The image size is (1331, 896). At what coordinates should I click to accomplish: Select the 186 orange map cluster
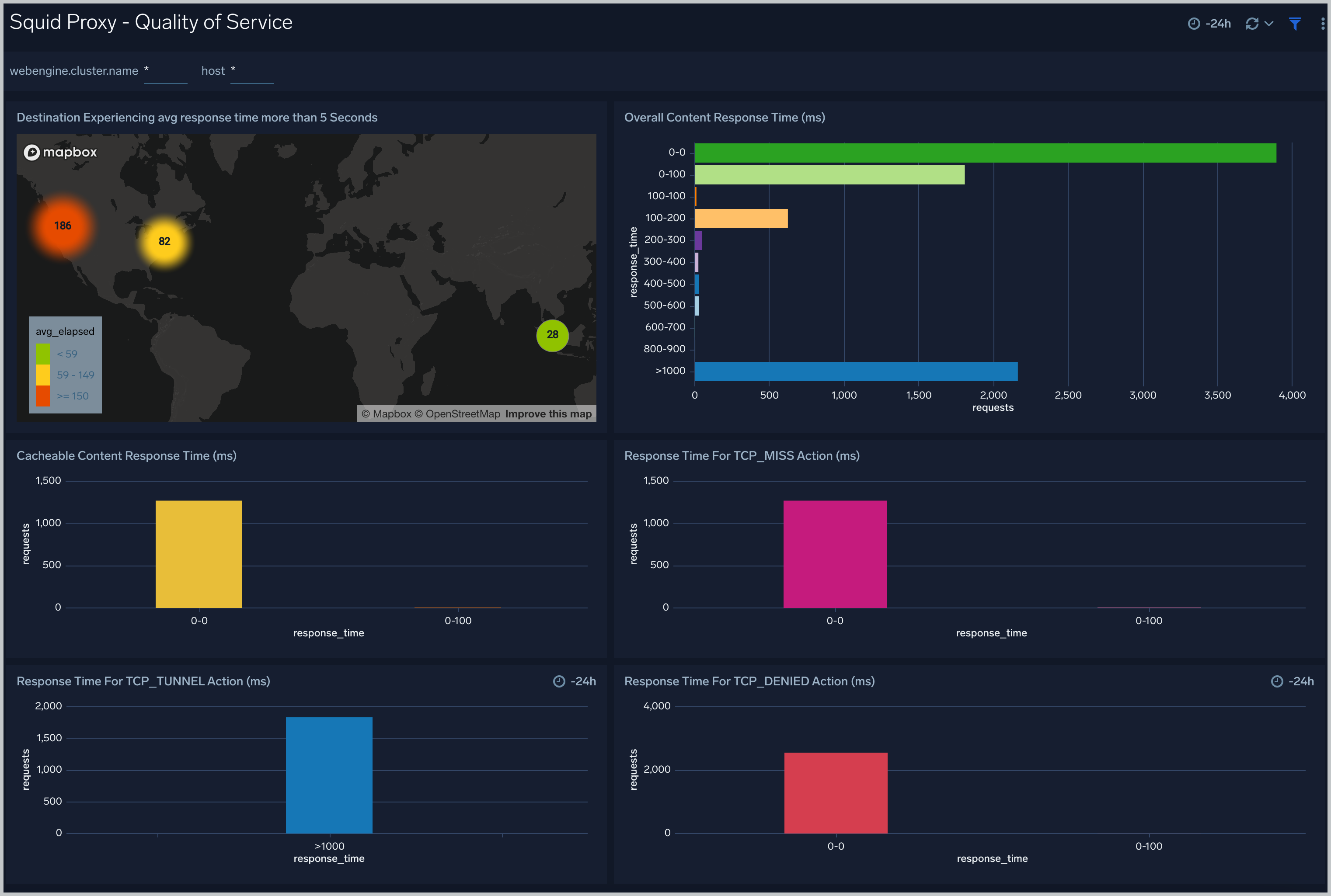tap(62, 226)
